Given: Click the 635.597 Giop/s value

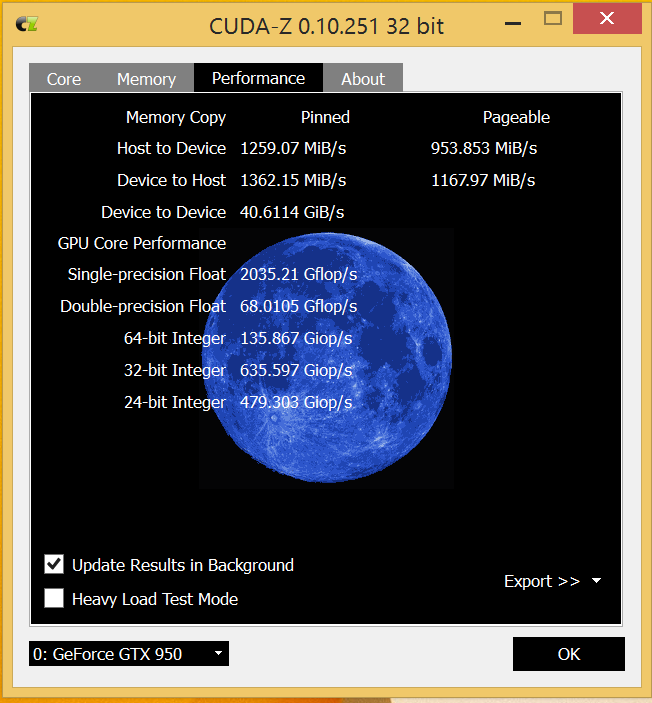Looking at the screenshot, I should [x=296, y=370].
